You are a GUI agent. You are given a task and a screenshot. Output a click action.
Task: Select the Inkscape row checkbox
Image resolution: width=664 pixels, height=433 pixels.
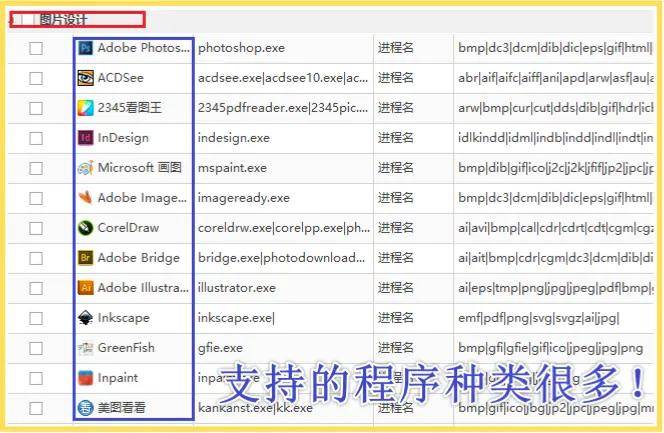coord(36,318)
